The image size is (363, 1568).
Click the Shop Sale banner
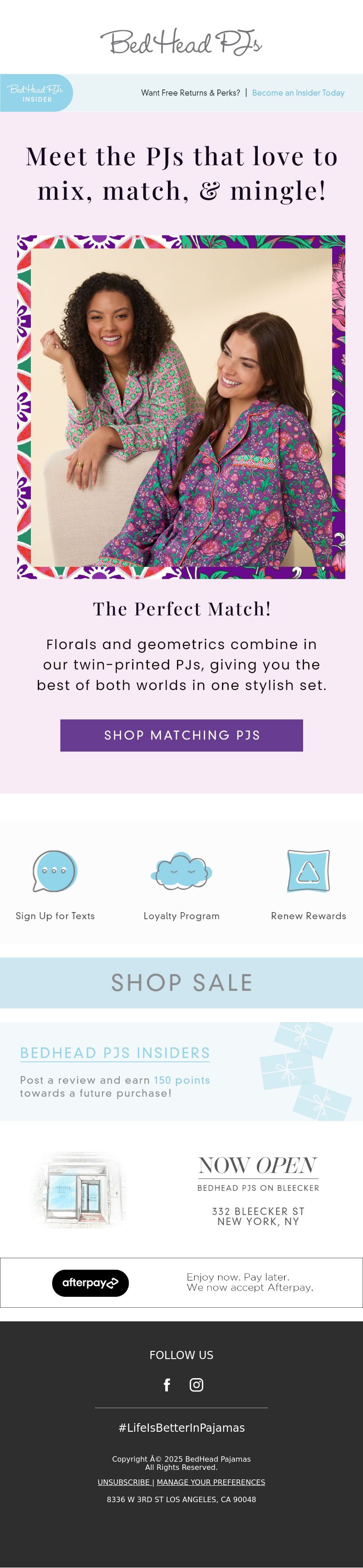coord(181,982)
